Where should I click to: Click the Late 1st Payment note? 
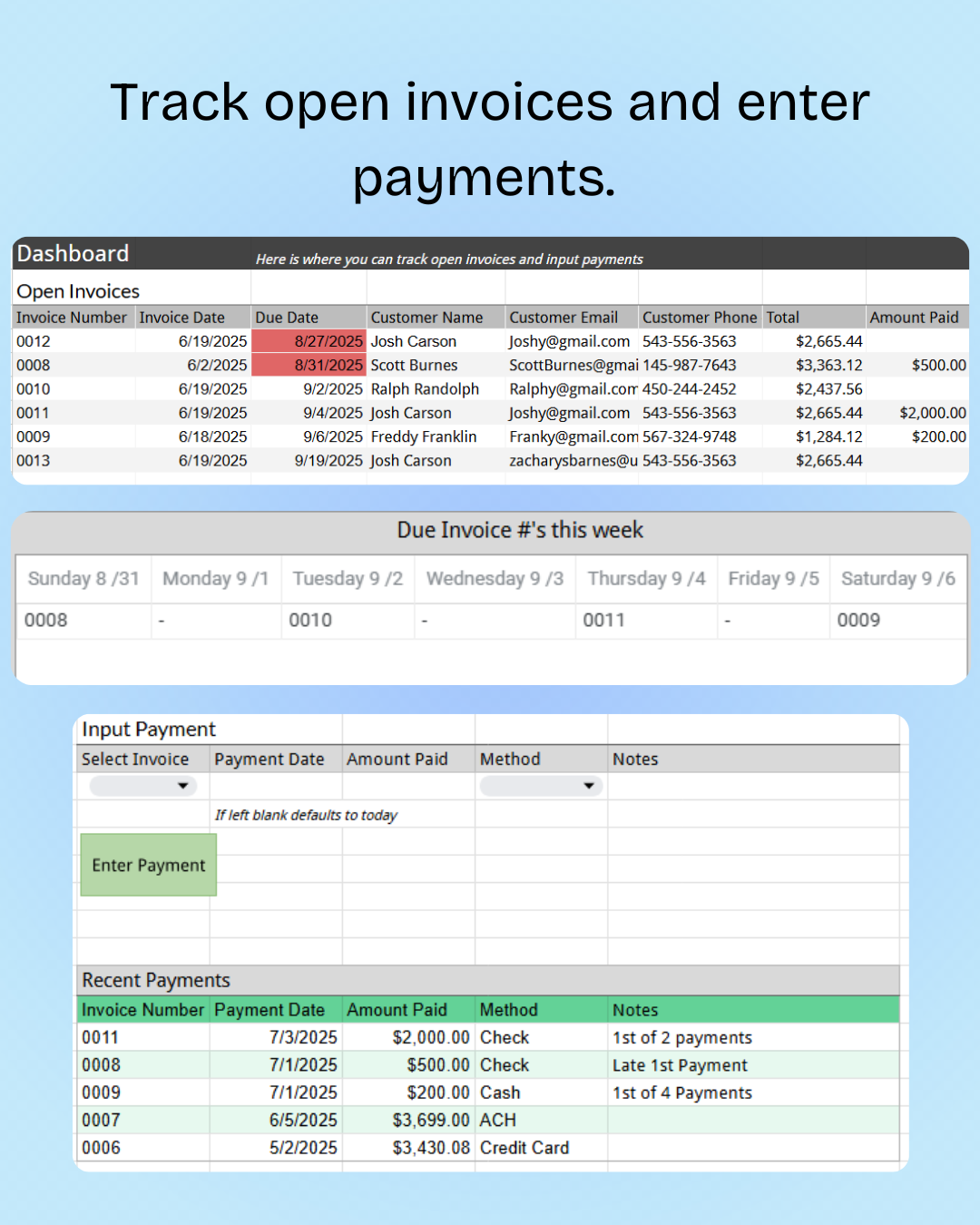(x=680, y=1065)
